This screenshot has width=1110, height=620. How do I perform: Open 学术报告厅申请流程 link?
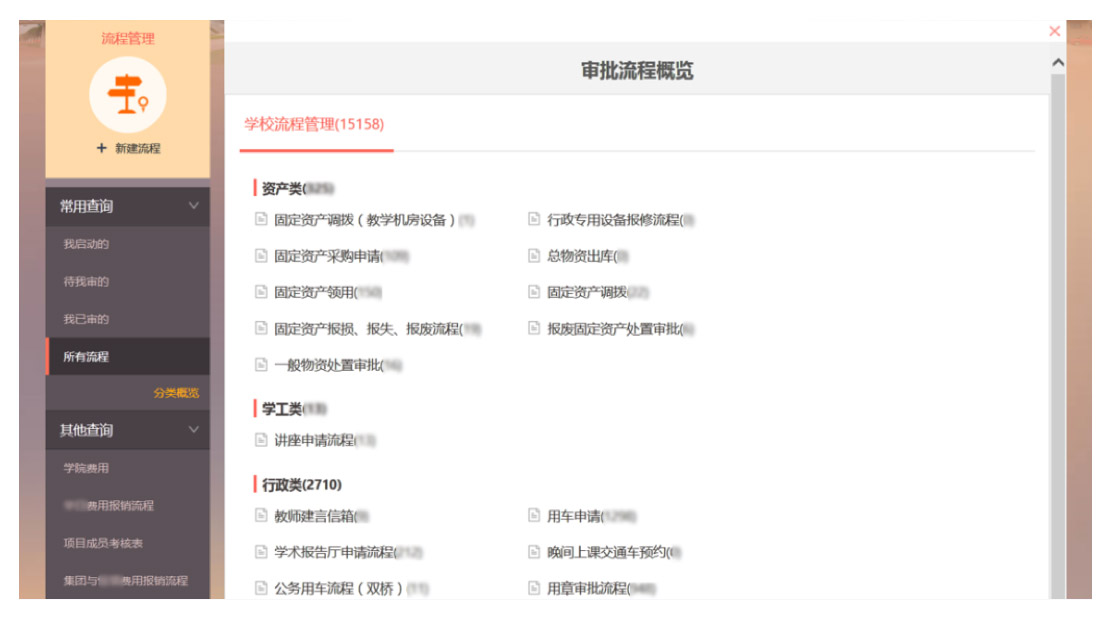(x=334, y=552)
